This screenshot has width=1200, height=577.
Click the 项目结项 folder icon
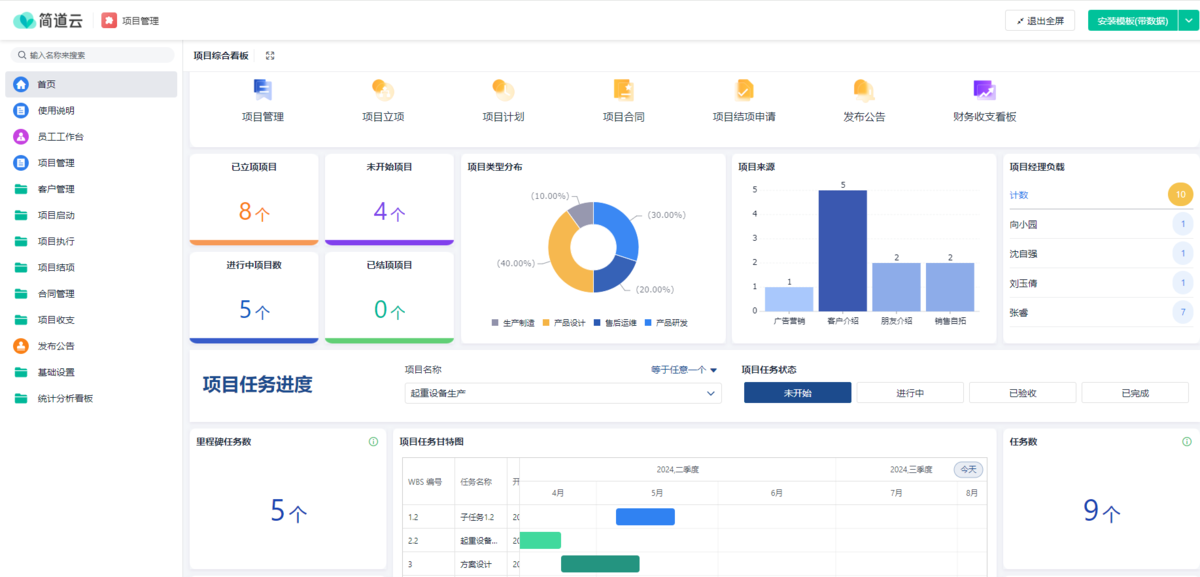tap(21, 267)
